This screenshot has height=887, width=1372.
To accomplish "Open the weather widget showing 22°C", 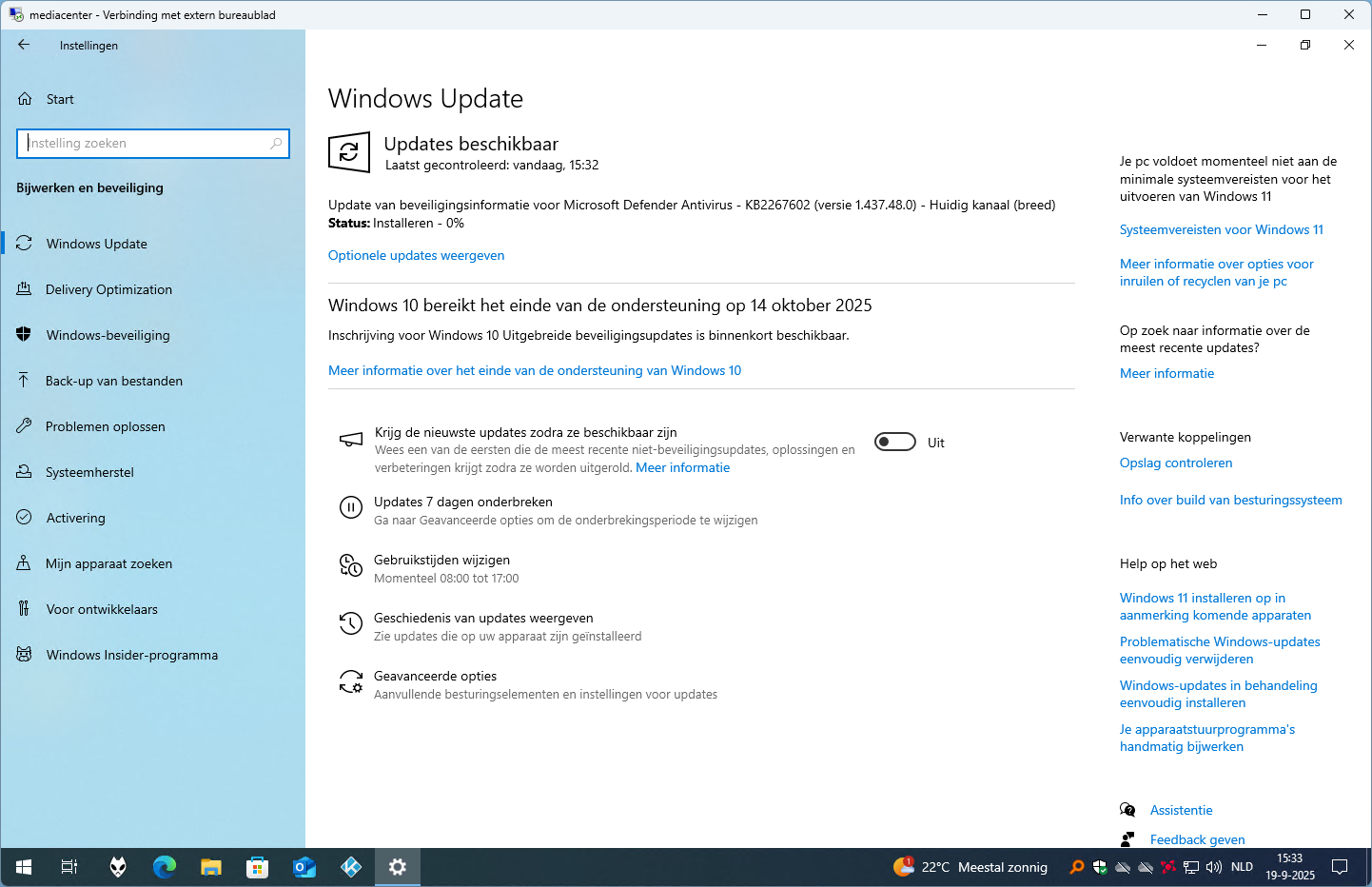I will pos(970,867).
